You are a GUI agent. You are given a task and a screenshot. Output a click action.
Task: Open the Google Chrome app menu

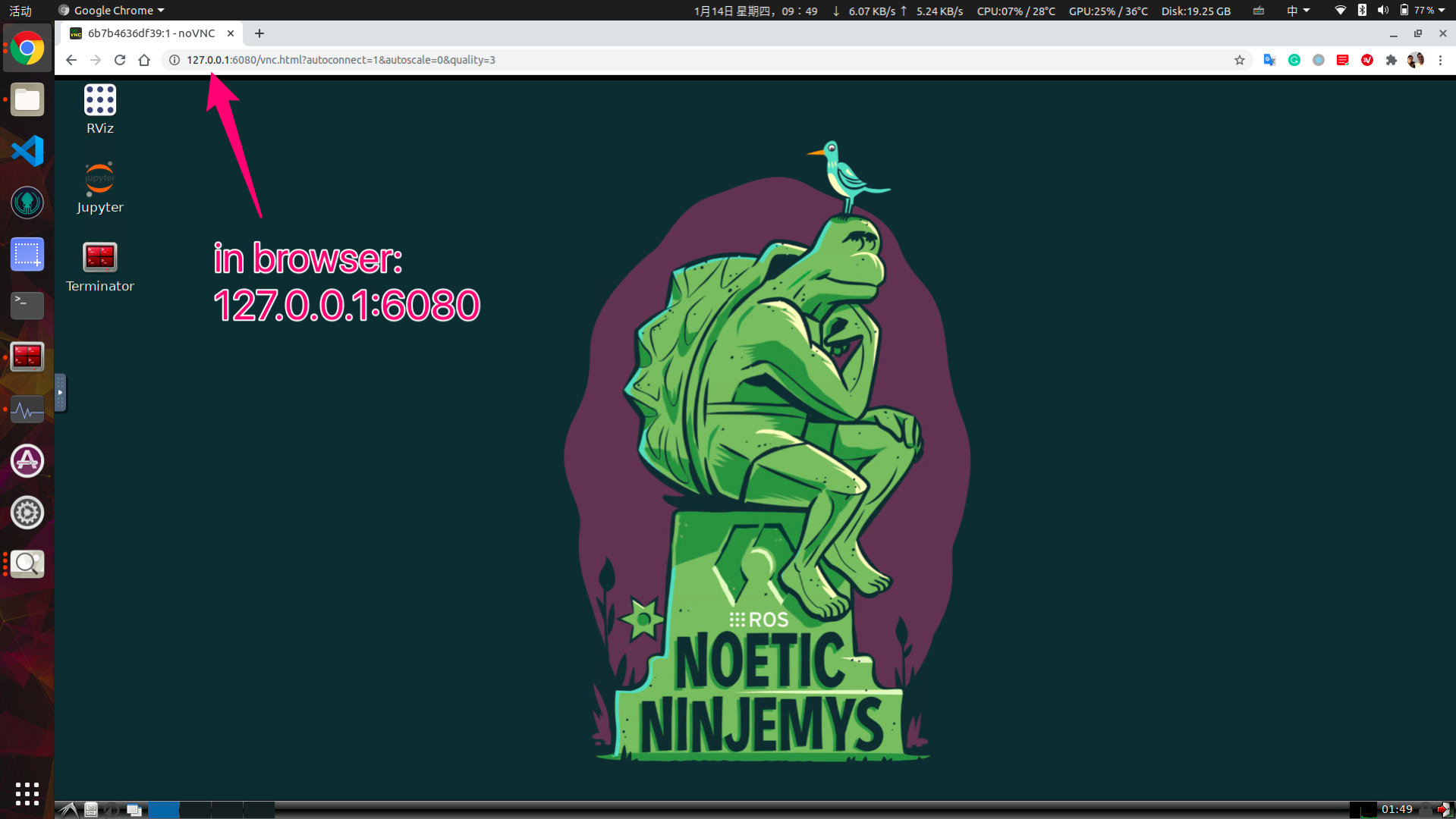[112, 11]
